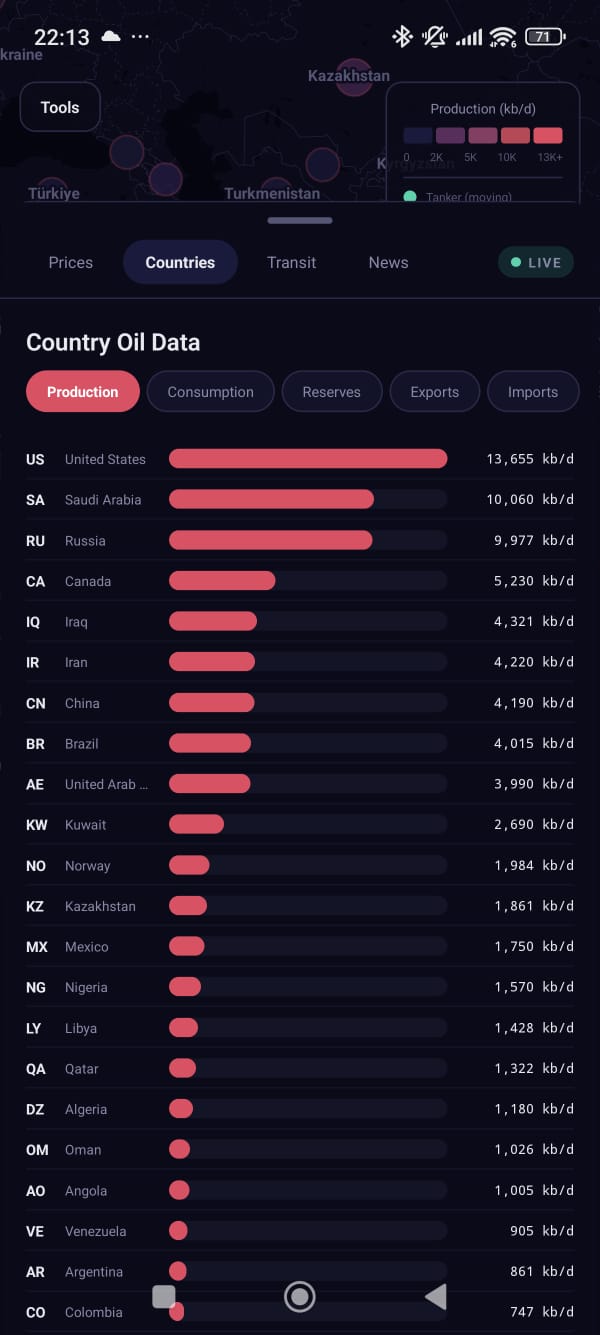This screenshot has width=600, height=1335.
Task: Tap the Android back navigation triangle
Action: 436,1297
